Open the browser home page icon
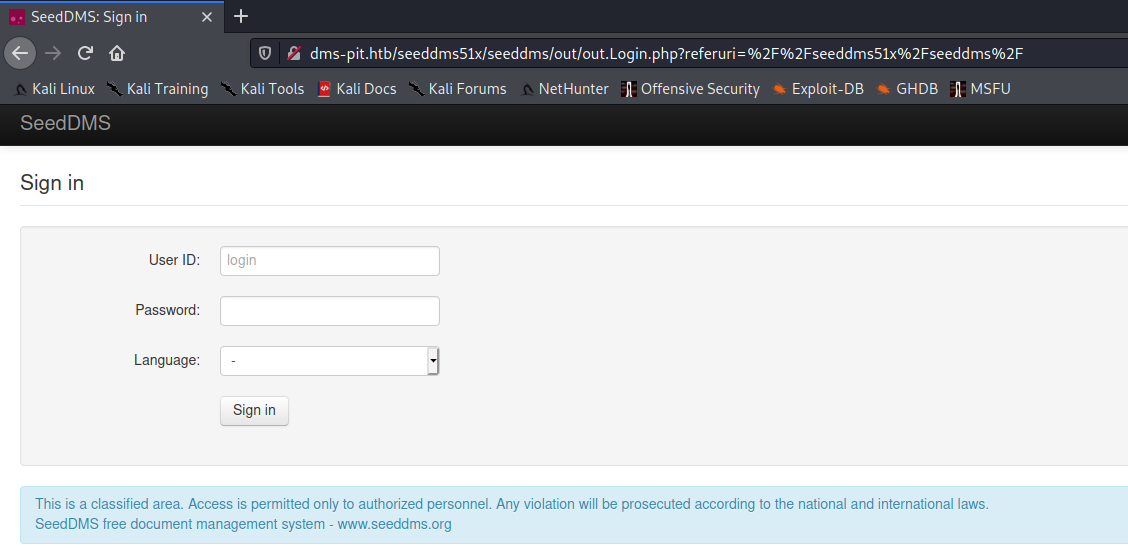The width and height of the screenshot is (1128, 558). (x=117, y=52)
